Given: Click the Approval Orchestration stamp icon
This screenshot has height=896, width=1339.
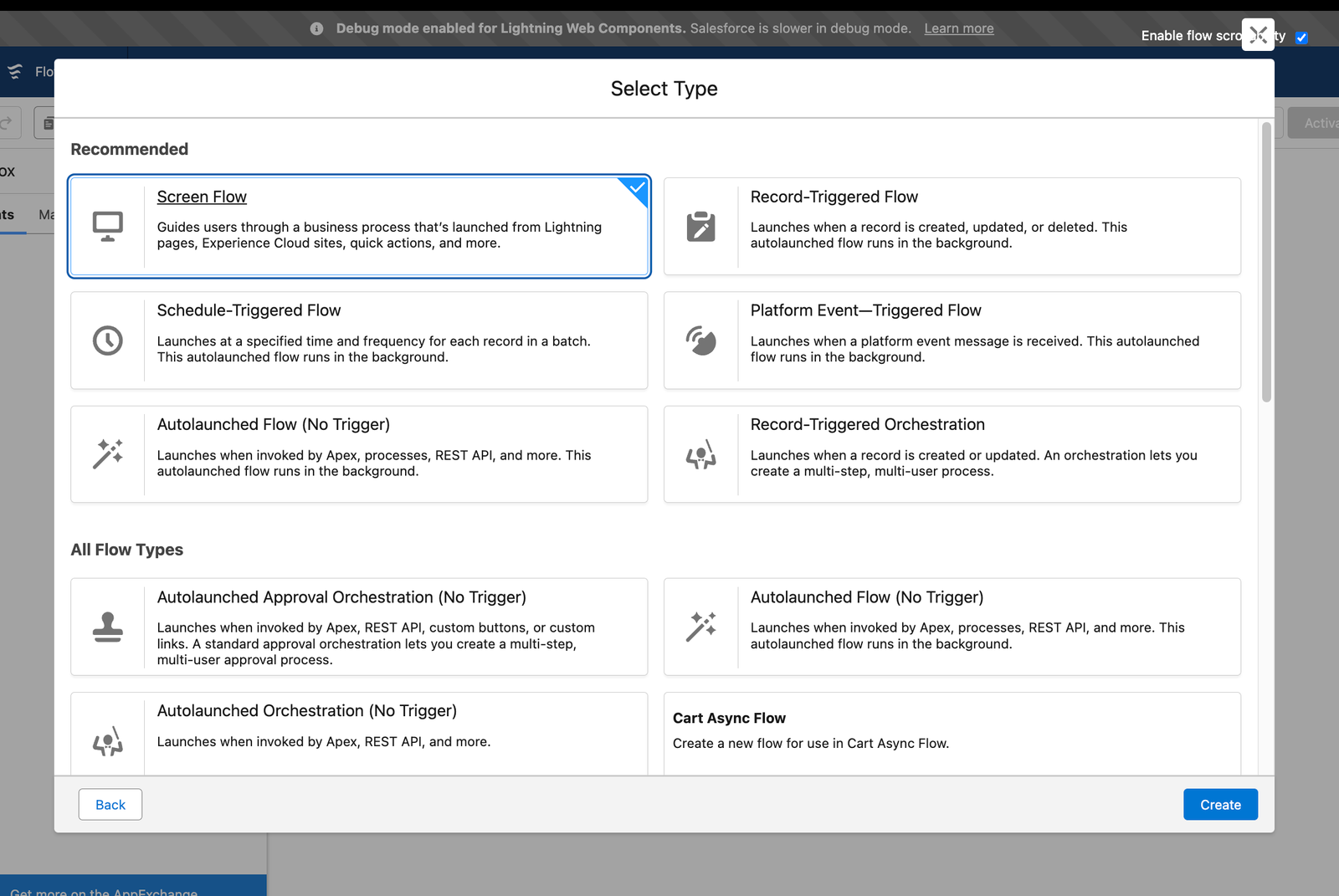Looking at the screenshot, I should pyautogui.click(x=108, y=626).
